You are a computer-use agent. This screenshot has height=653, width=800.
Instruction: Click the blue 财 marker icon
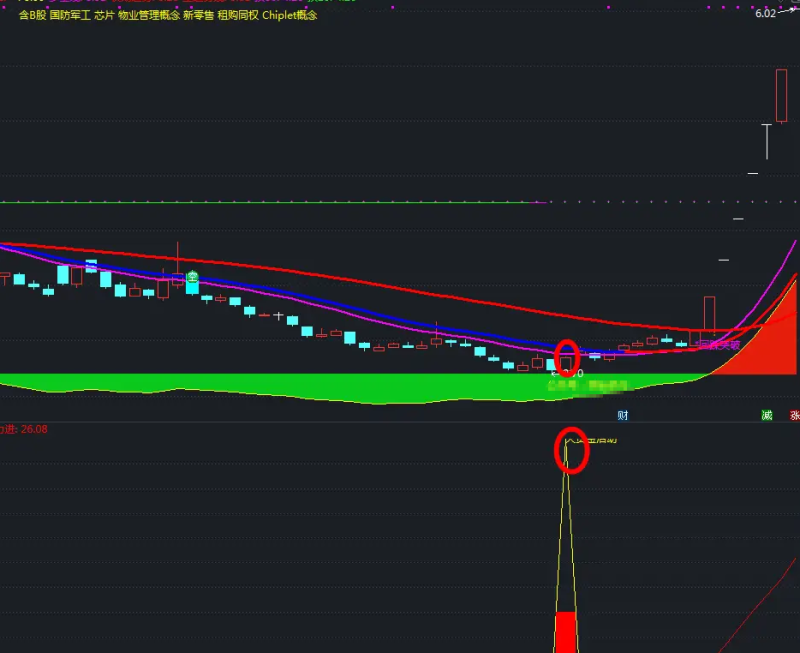point(622,414)
